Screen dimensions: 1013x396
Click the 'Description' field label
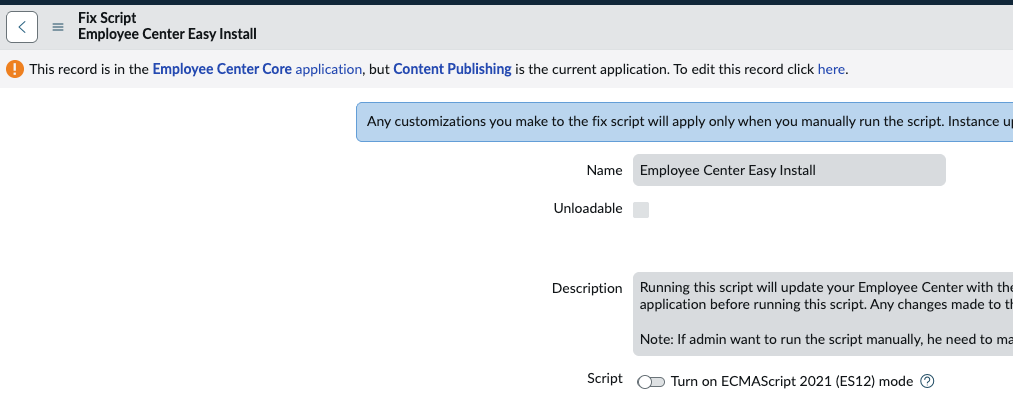[x=587, y=288]
